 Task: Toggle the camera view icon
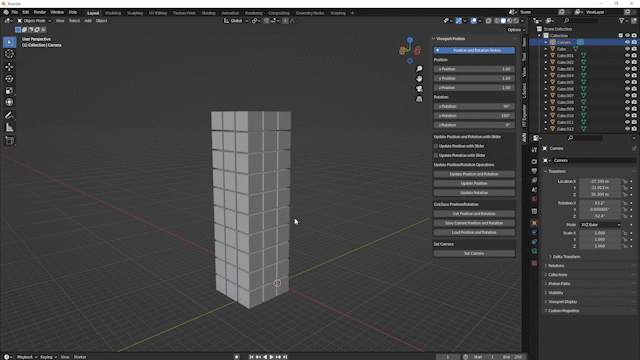[x=419, y=89]
